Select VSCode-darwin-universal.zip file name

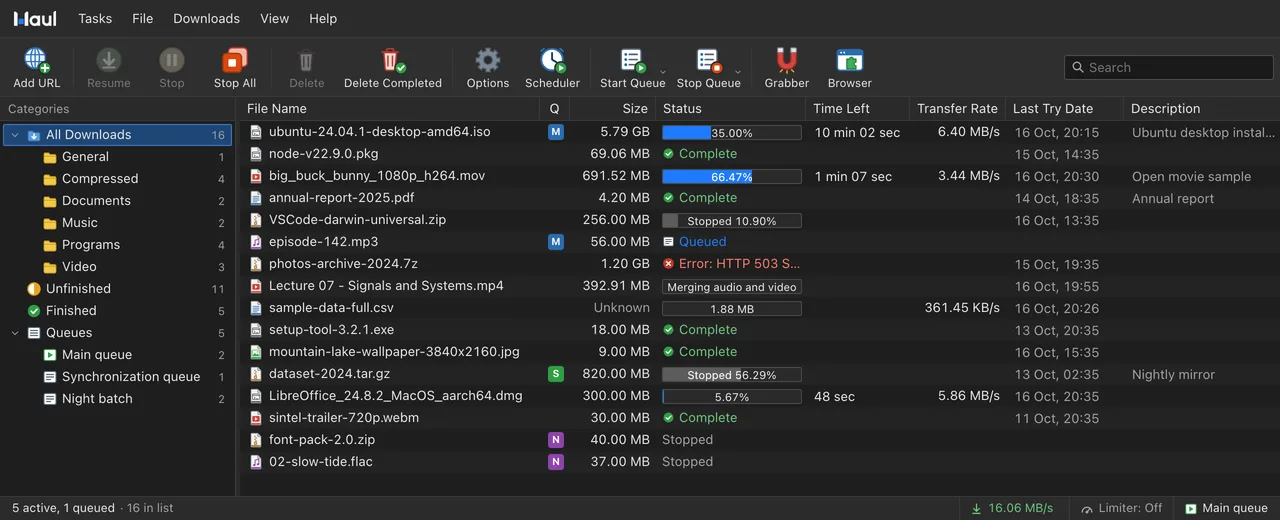point(357,220)
